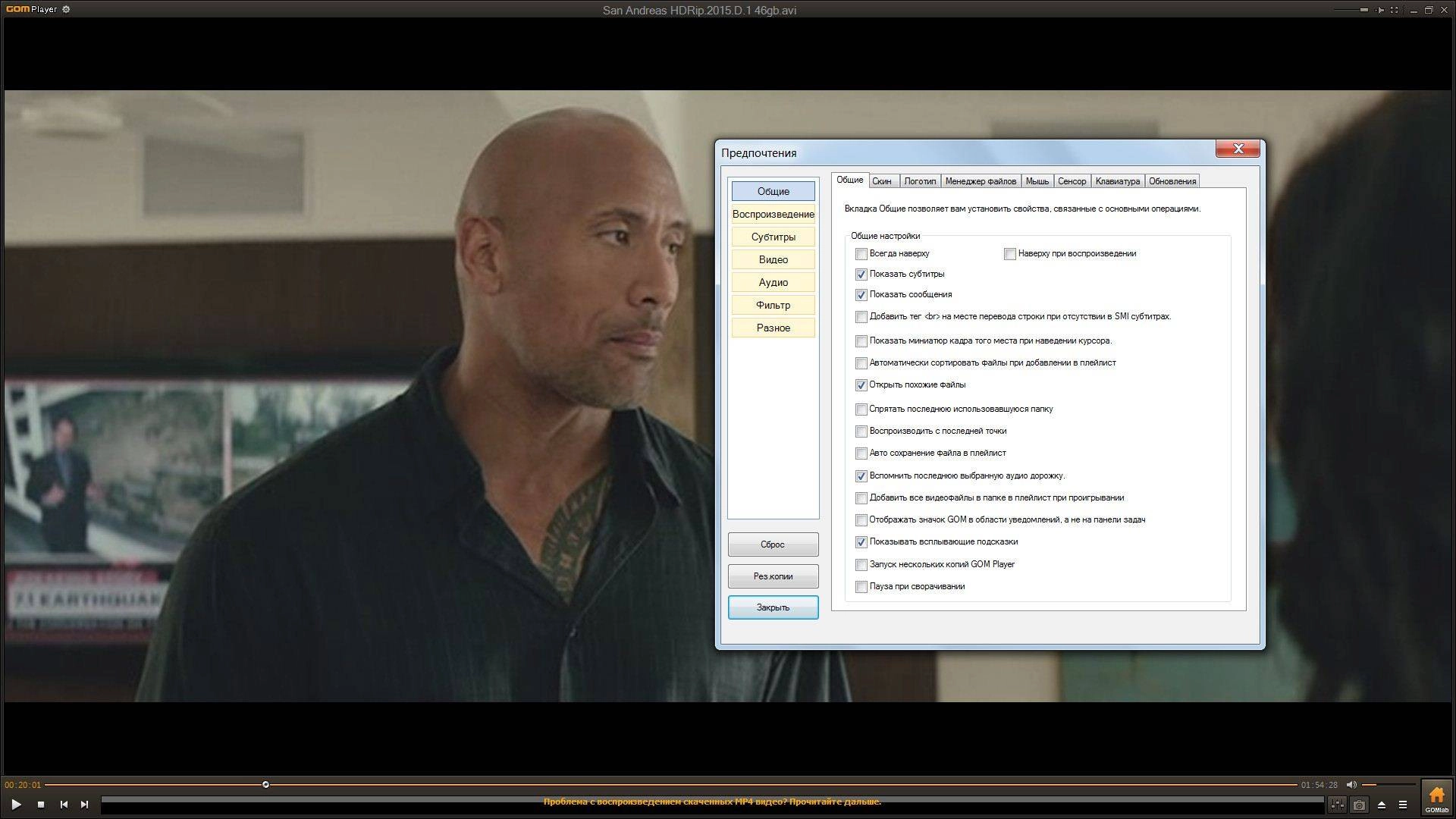Click the GOM Player logo in title bar
Viewport: 1456px width, 819px height.
pos(31,10)
